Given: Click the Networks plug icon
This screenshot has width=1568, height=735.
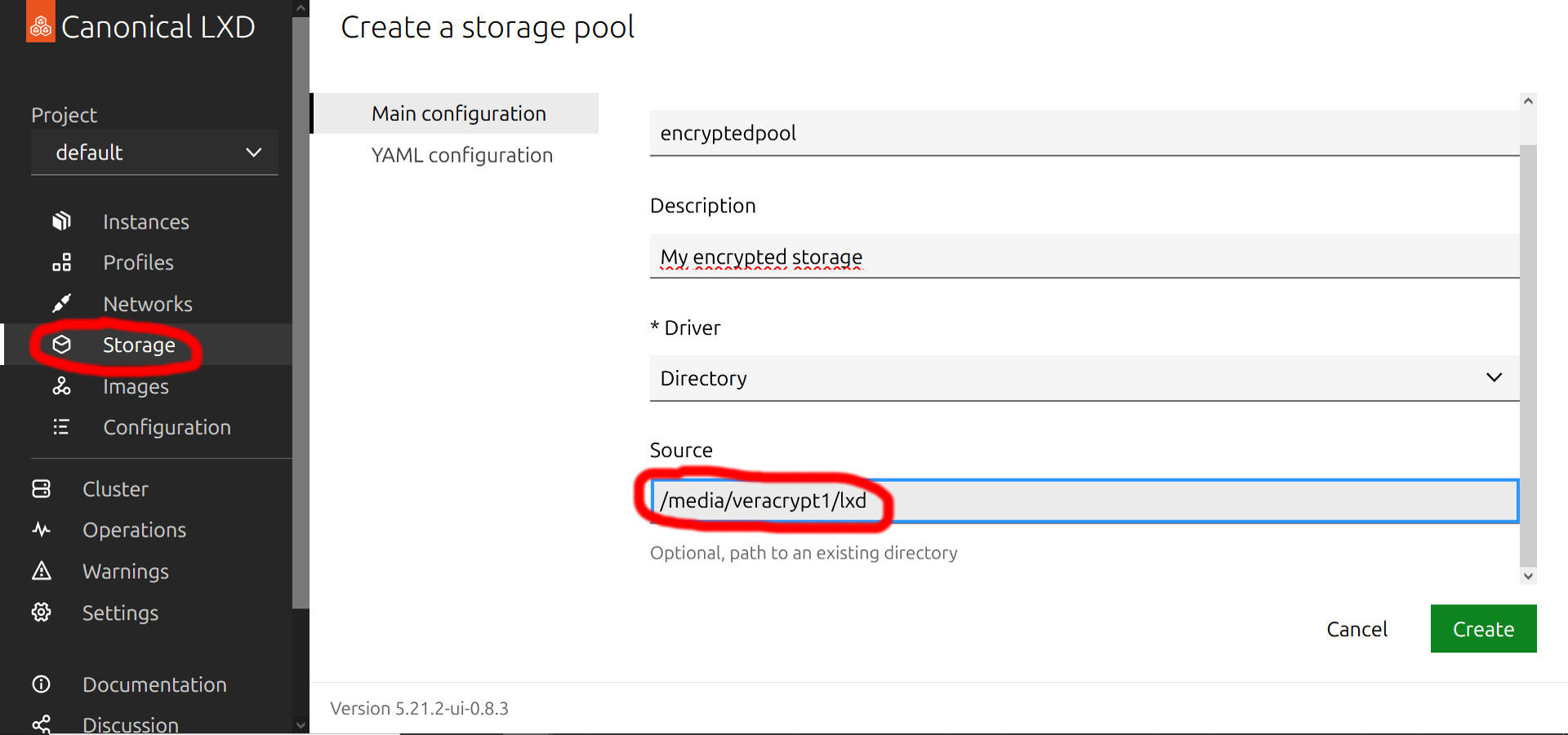Looking at the screenshot, I should pos(61,304).
